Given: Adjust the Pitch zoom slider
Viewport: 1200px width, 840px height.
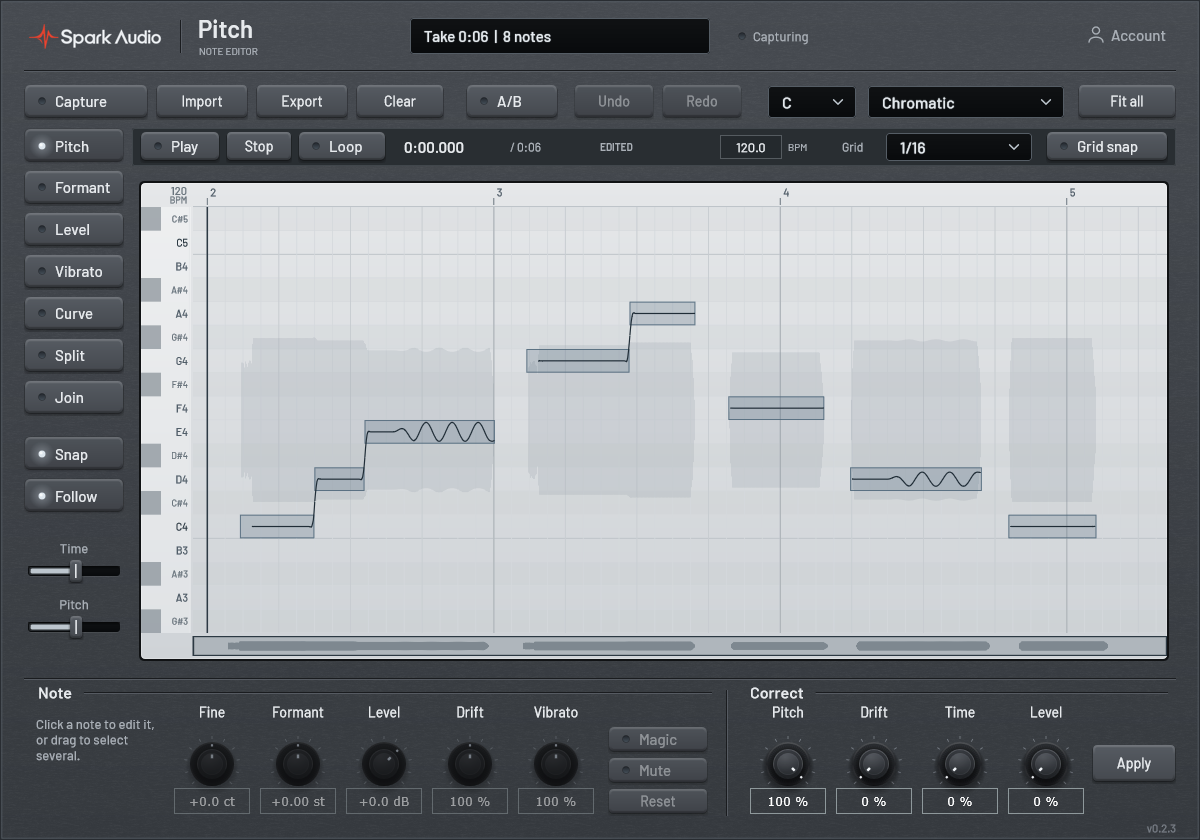Looking at the screenshot, I should (x=74, y=627).
